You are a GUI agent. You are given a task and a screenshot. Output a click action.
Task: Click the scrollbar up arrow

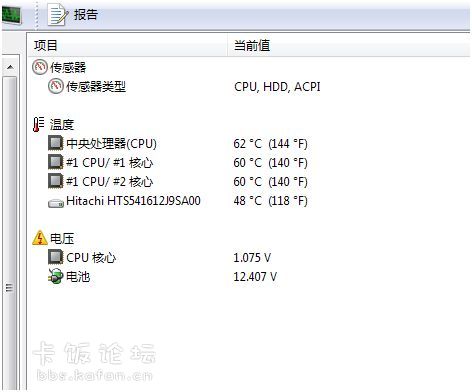[x=10, y=67]
